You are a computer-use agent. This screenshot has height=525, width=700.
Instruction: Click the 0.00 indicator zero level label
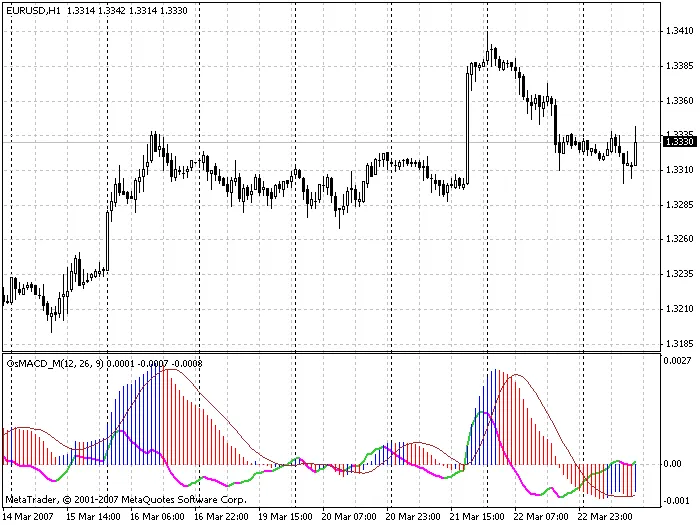coord(676,464)
